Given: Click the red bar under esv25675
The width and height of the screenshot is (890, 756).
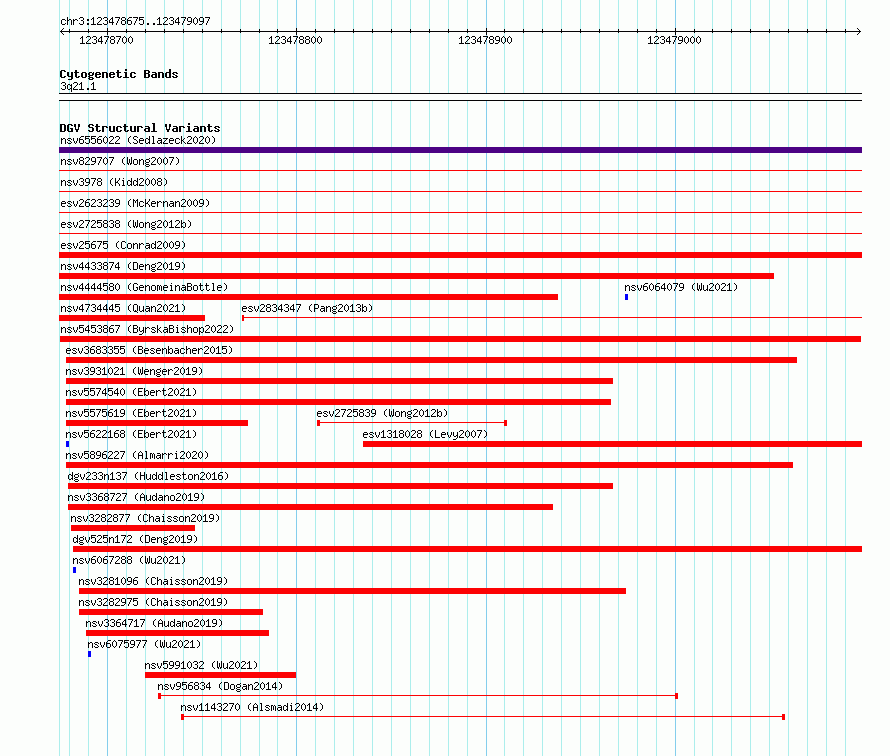Looking at the screenshot, I should click(x=460, y=255).
